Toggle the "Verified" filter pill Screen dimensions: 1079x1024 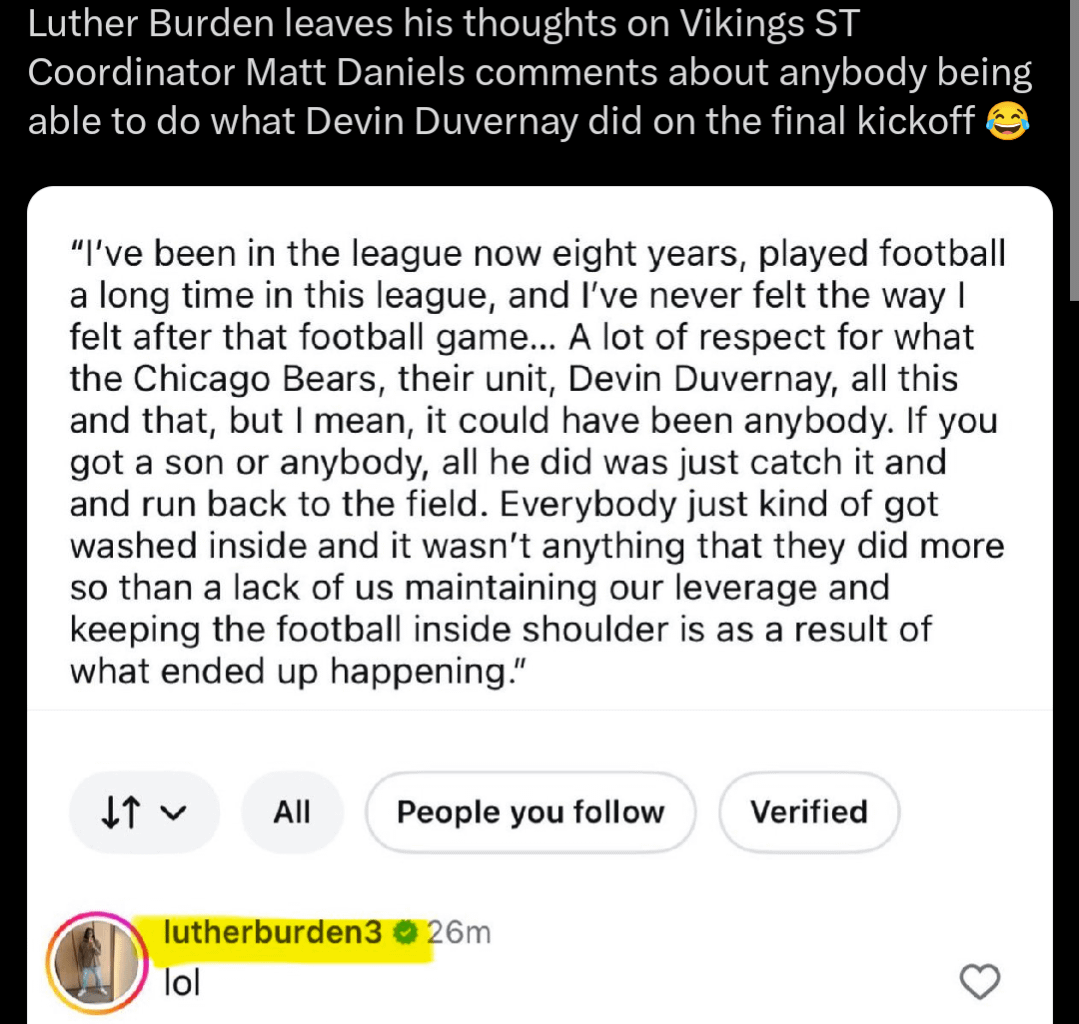808,812
